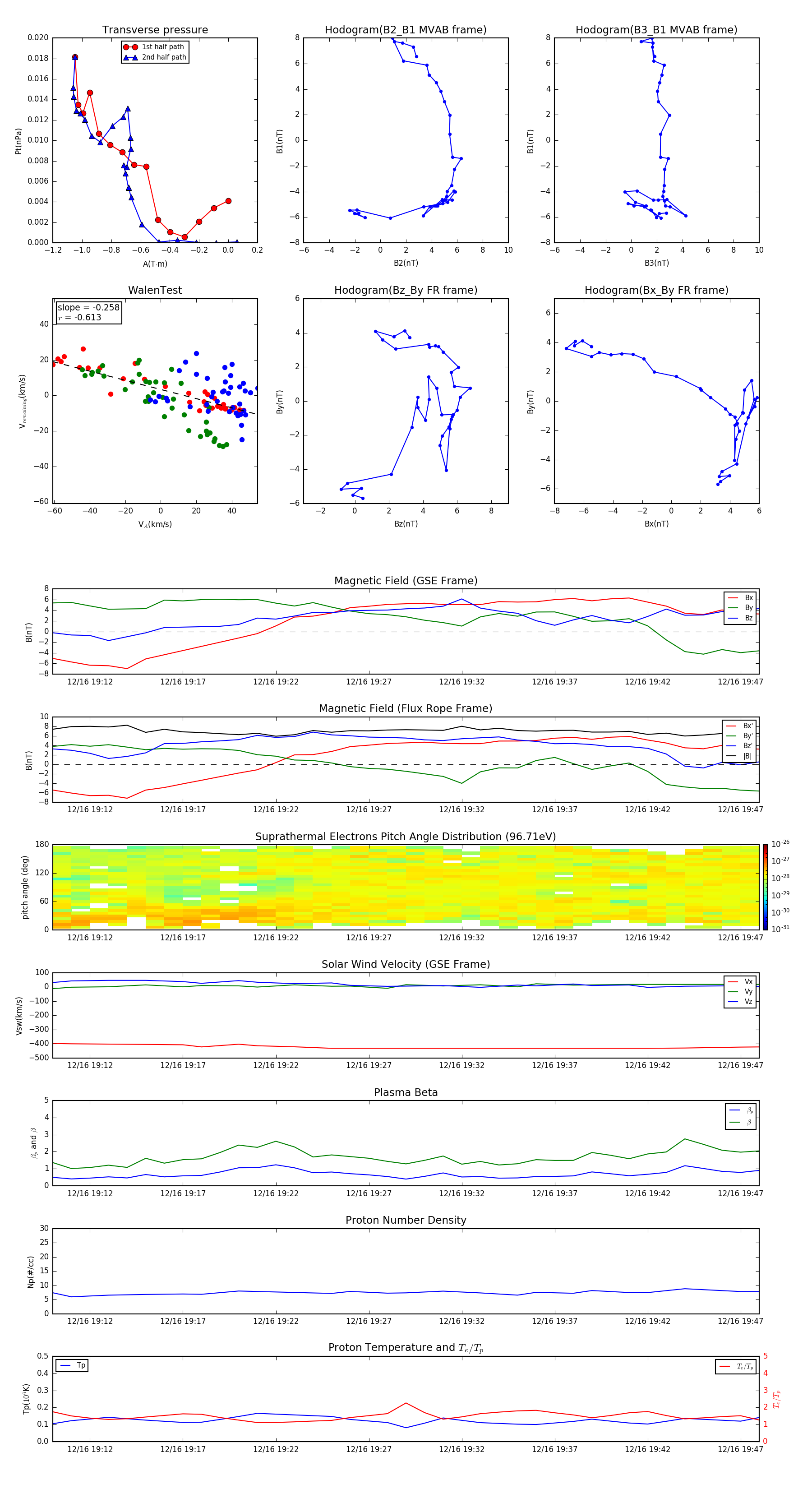812x1489 pixels.
Task: Click 'Solar Wind Velocity (GSE Frame)' title
Action: pyautogui.click(x=406, y=964)
